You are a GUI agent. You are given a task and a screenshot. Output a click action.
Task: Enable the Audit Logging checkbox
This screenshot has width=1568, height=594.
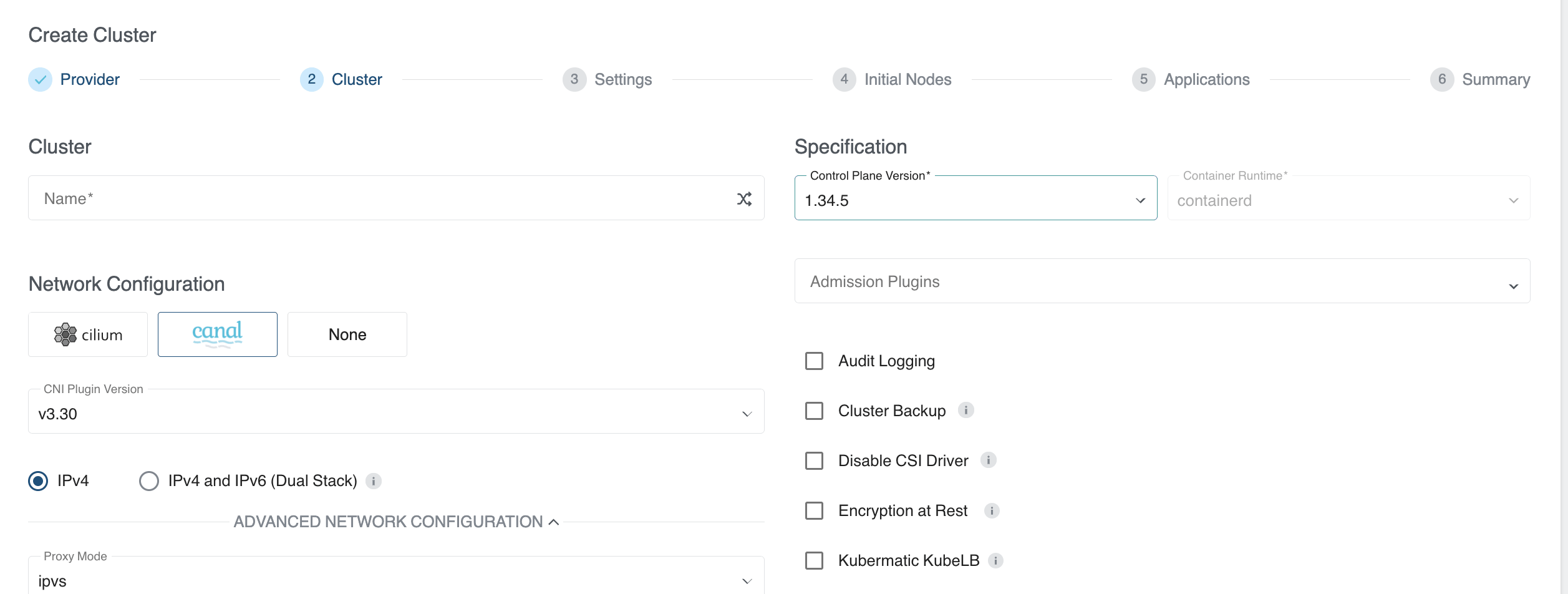click(x=814, y=361)
